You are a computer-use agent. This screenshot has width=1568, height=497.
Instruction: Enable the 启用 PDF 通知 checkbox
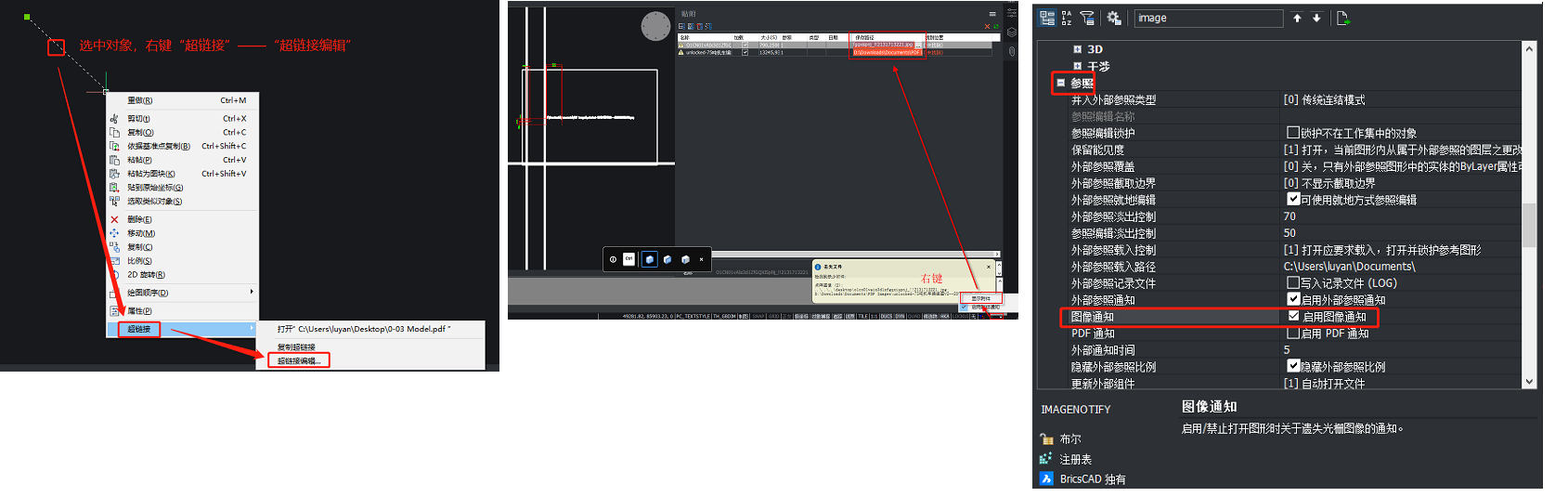(x=1293, y=333)
